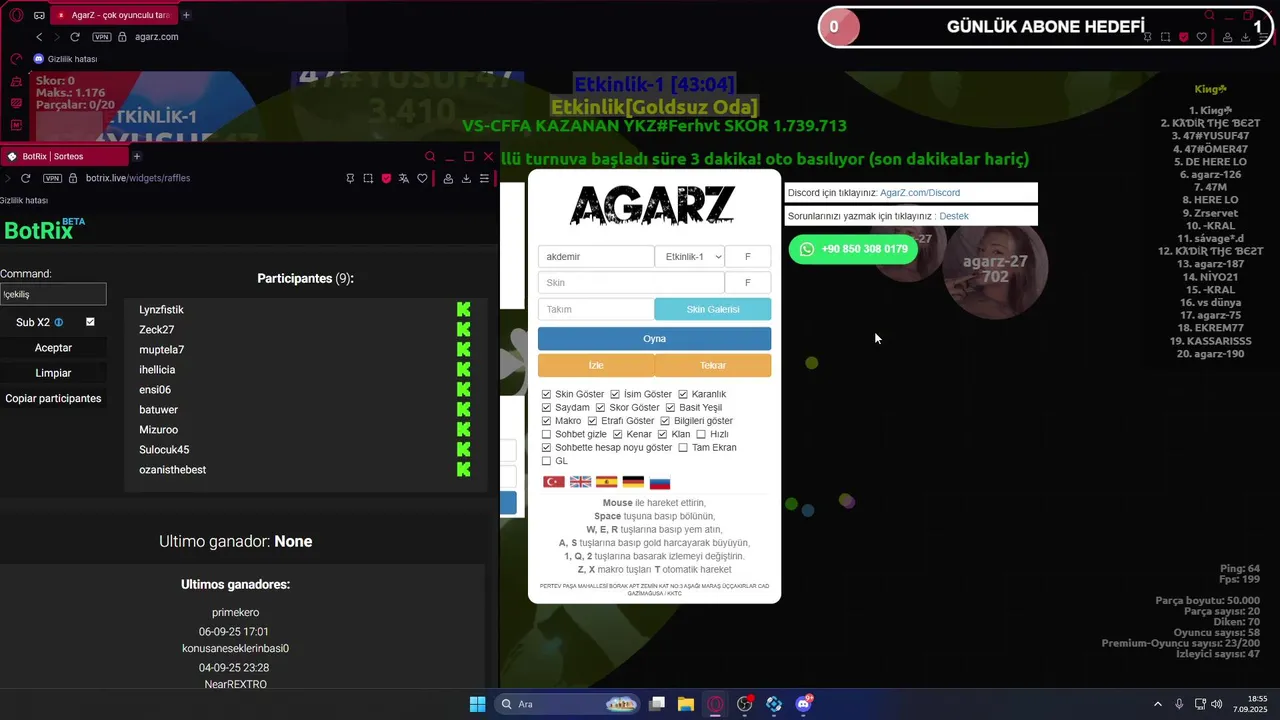Click the Limpiar button
This screenshot has height=720, width=1280.
click(53, 373)
